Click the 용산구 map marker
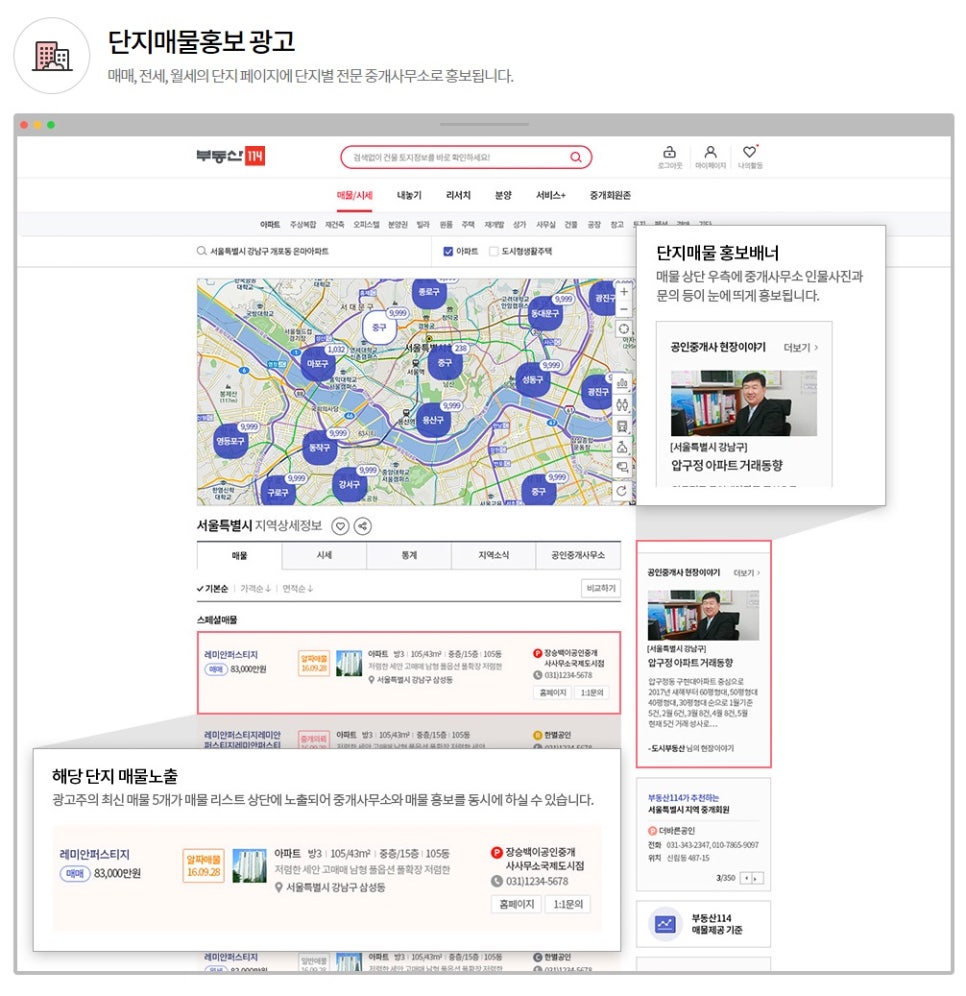 [x=434, y=420]
